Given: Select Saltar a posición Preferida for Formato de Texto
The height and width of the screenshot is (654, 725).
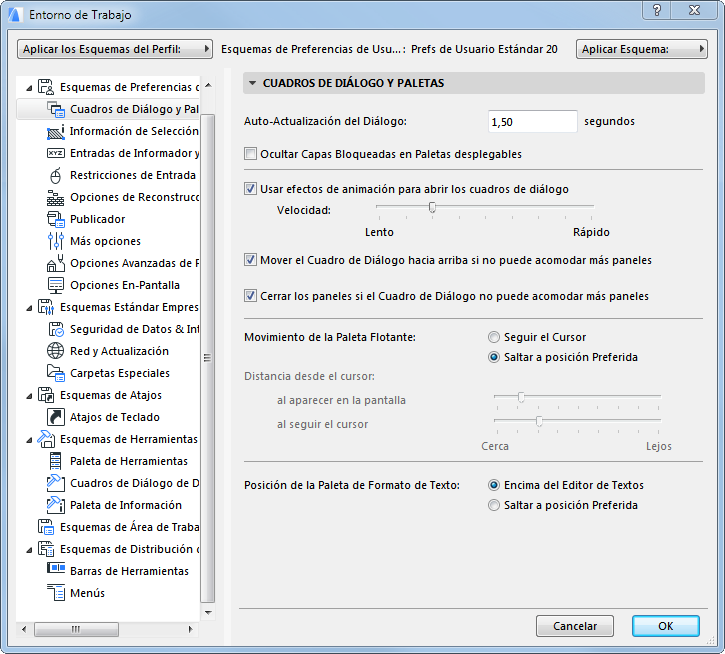Looking at the screenshot, I should pyautogui.click(x=494, y=505).
